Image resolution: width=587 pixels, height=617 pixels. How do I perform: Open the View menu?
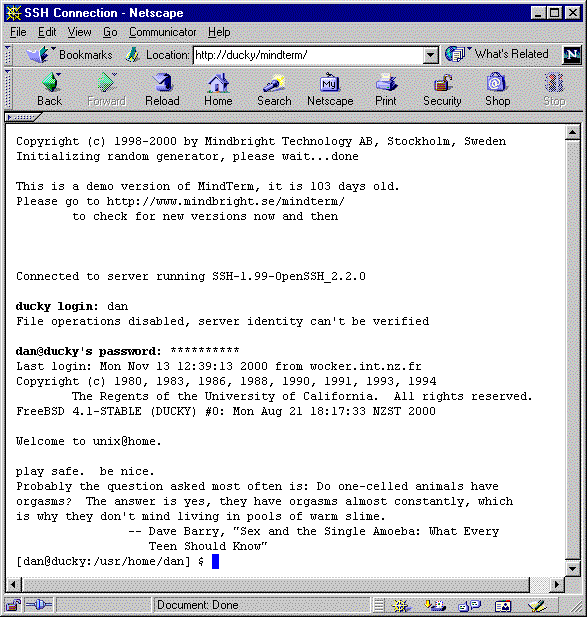click(x=79, y=32)
